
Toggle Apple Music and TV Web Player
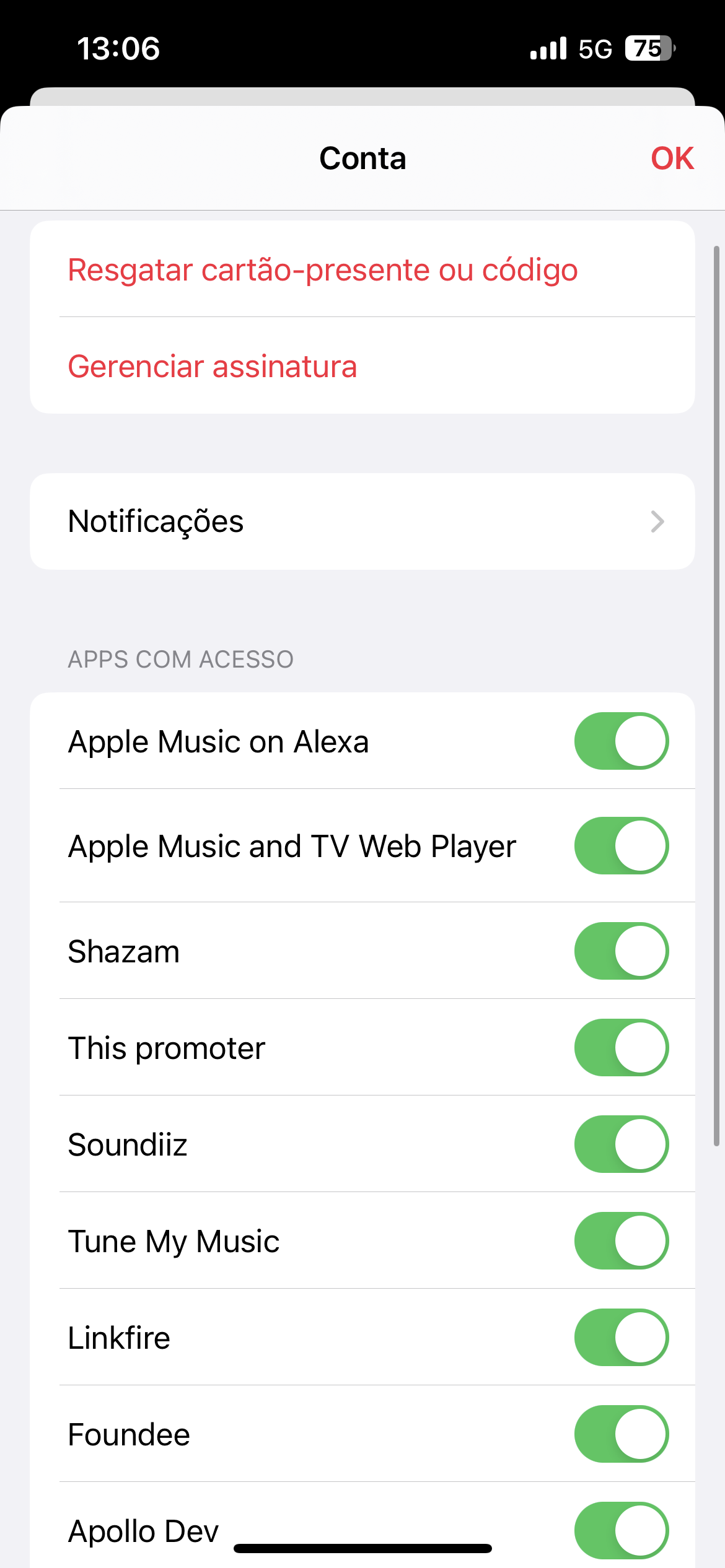tap(621, 846)
